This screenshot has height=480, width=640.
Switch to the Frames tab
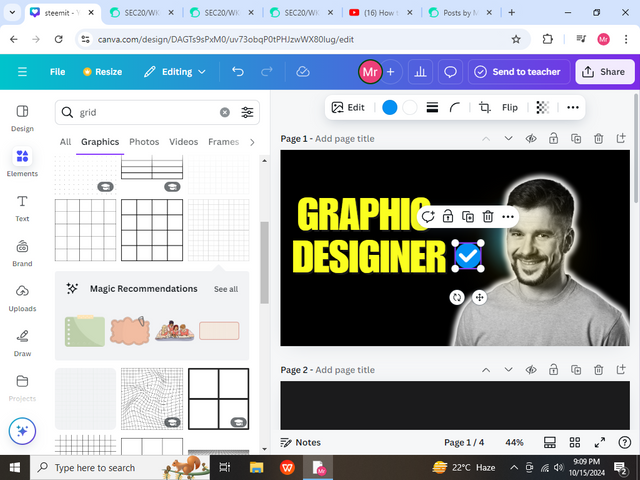[223, 142]
